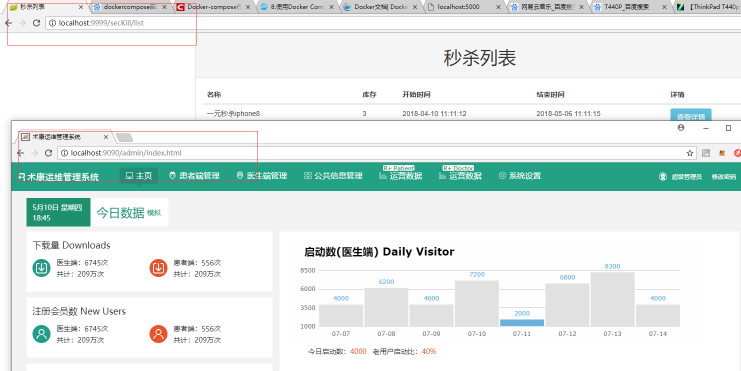This screenshot has width=741, height=371.
Task: Click the end time 2018-05-05 11:11:15
Action: (x=569, y=113)
